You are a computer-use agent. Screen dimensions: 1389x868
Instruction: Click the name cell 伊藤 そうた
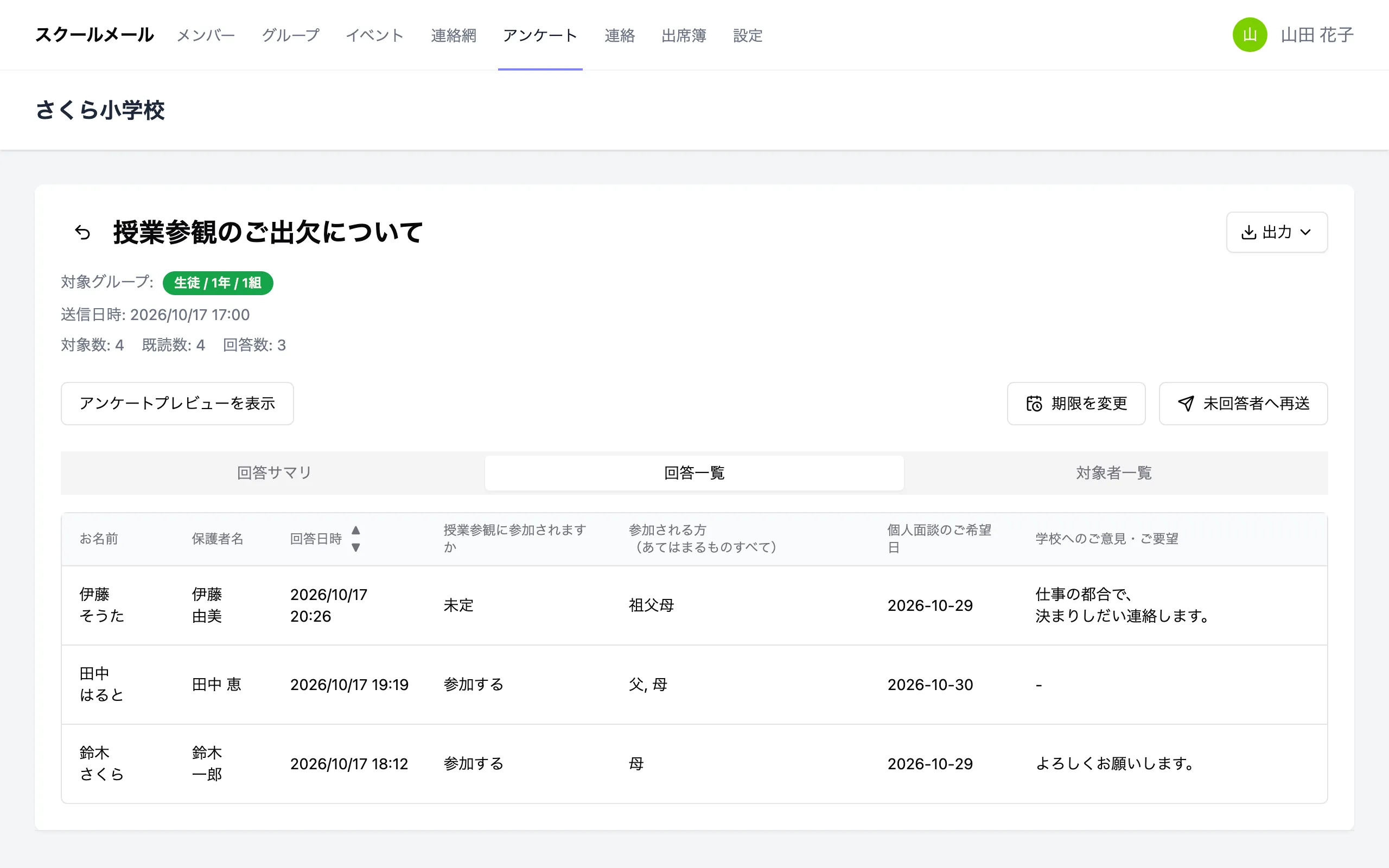click(x=101, y=605)
